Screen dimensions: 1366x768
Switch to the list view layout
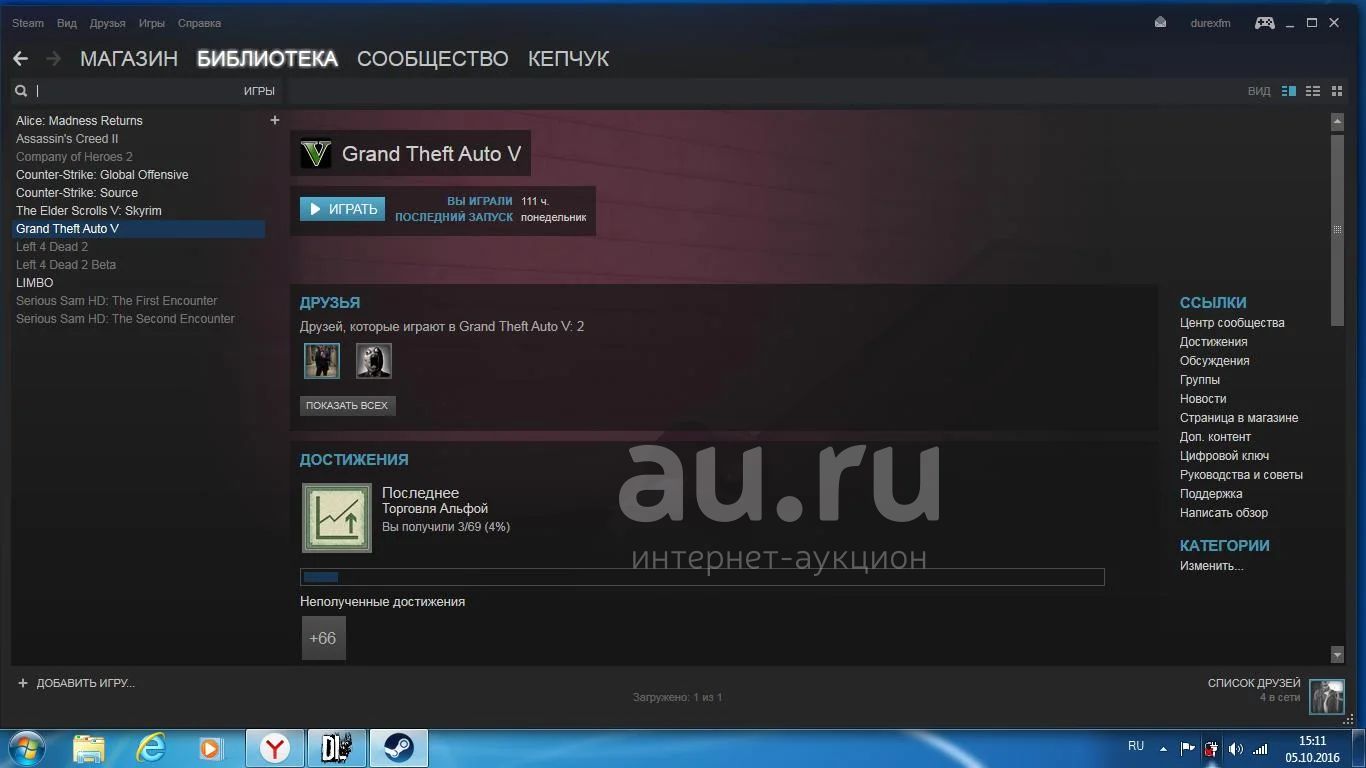1313,91
